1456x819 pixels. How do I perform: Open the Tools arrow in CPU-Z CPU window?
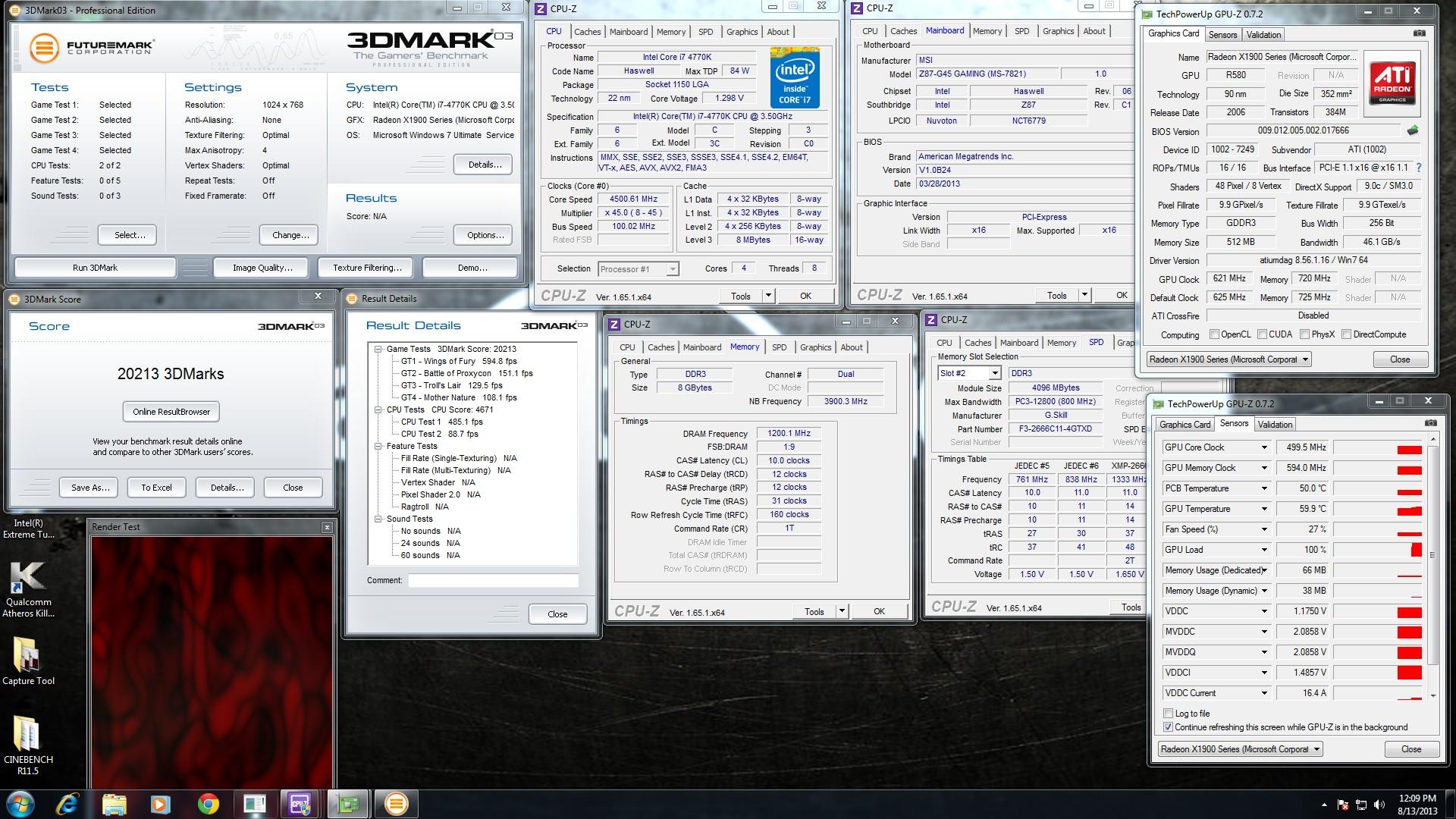pos(767,296)
